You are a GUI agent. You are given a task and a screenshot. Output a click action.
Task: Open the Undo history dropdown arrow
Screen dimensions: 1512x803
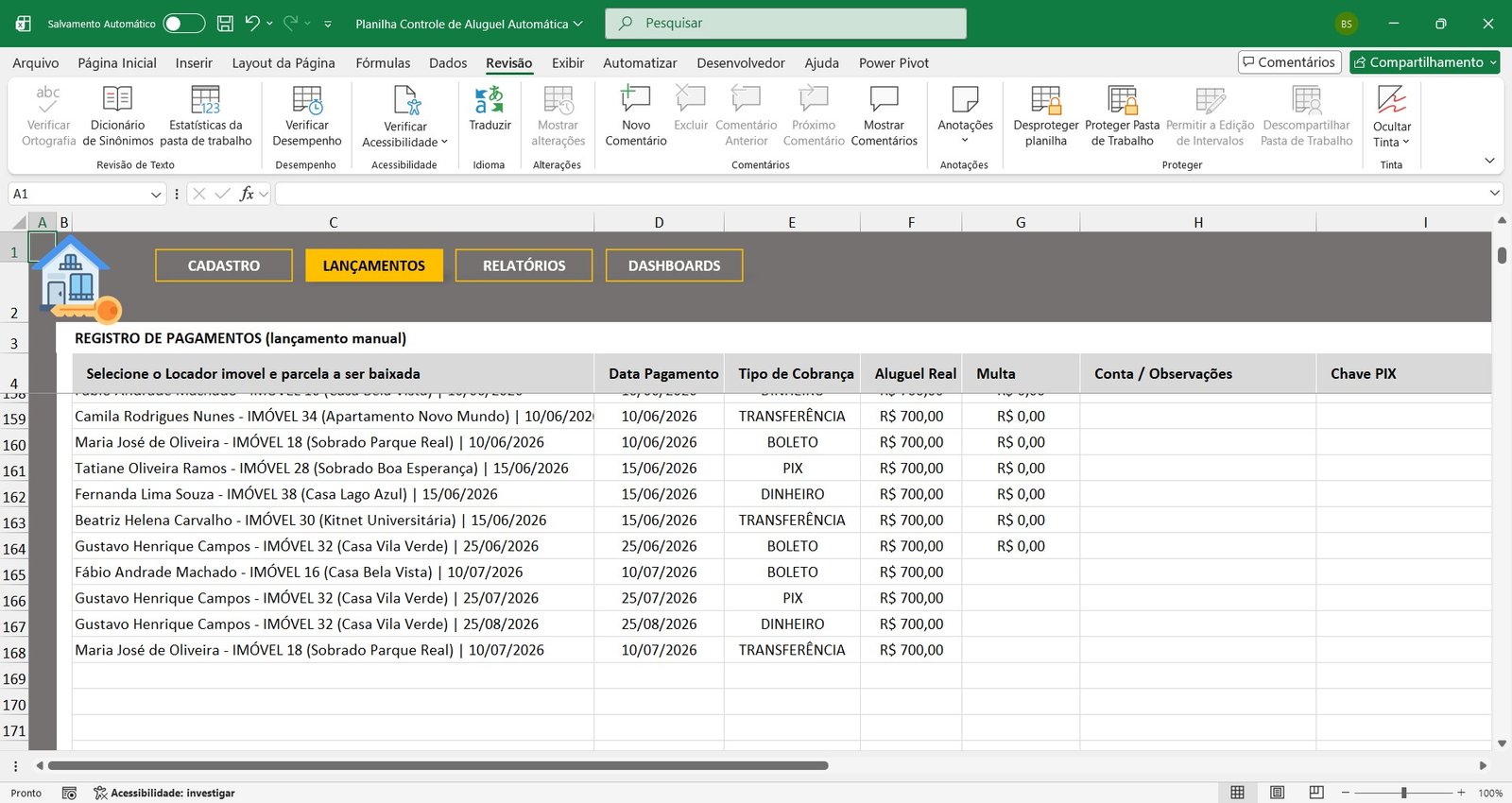[269, 24]
